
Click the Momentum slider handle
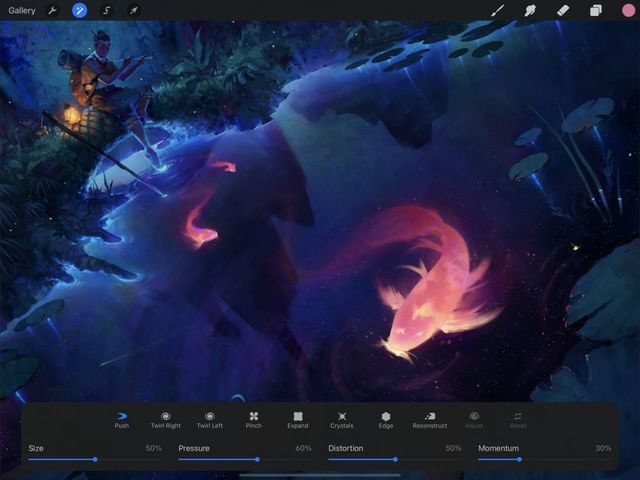(x=519, y=459)
